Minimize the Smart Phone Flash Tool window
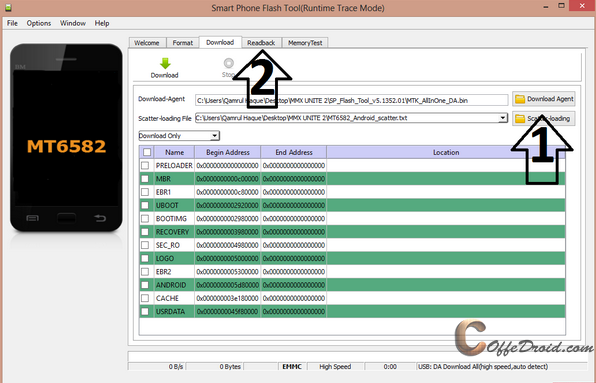The image size is (596, 383). pyautogui.click(x=546, y=7)
